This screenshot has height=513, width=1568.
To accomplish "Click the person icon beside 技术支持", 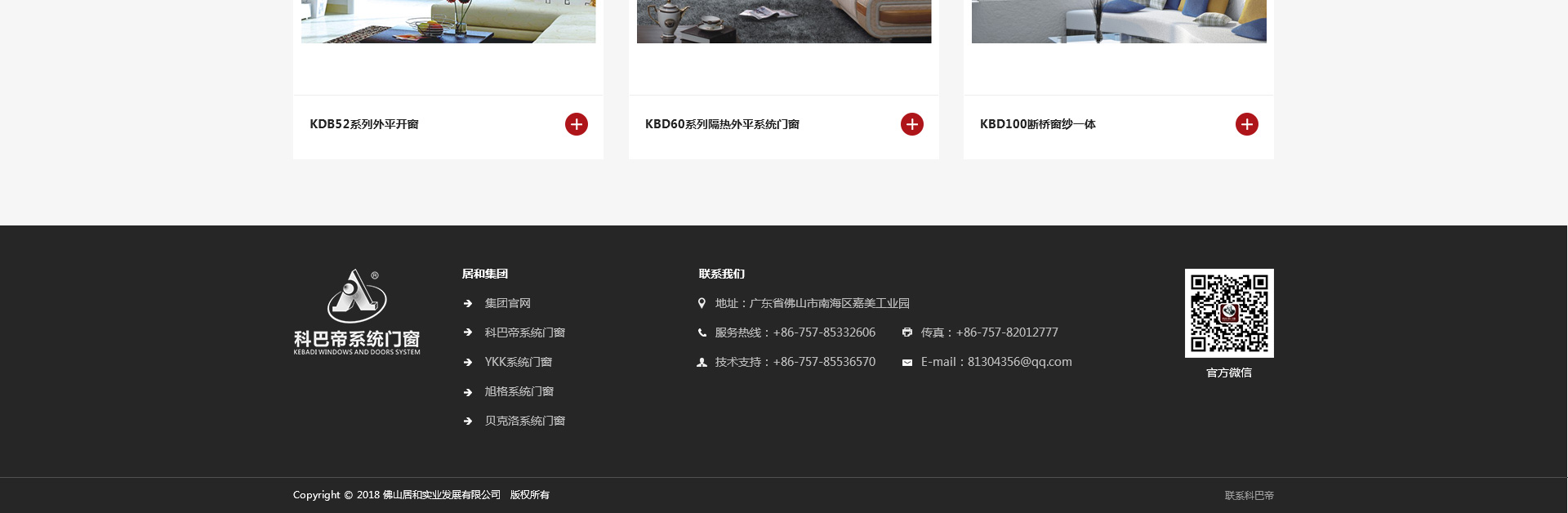I will (x=702, y=363).
